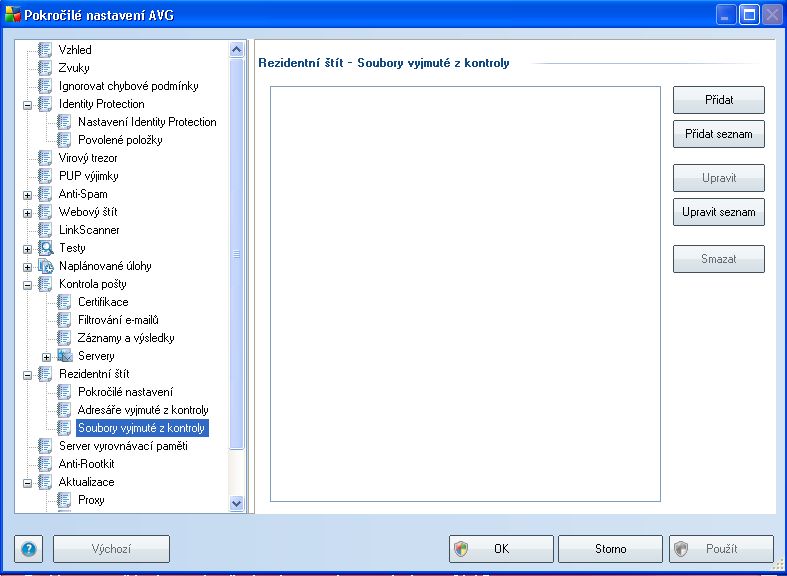This screenshot has width=787, height=576.
Task: Click the Kontrola pošty page icon
Action: (45, 284)
